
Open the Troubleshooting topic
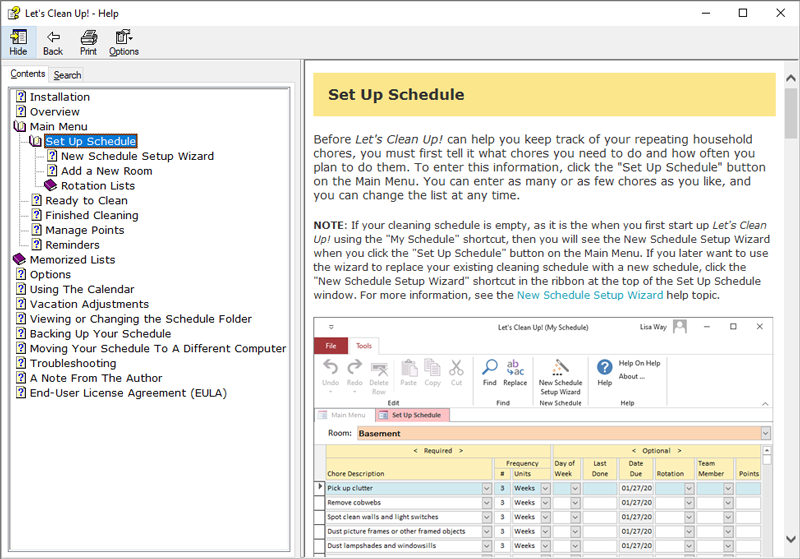73,363
